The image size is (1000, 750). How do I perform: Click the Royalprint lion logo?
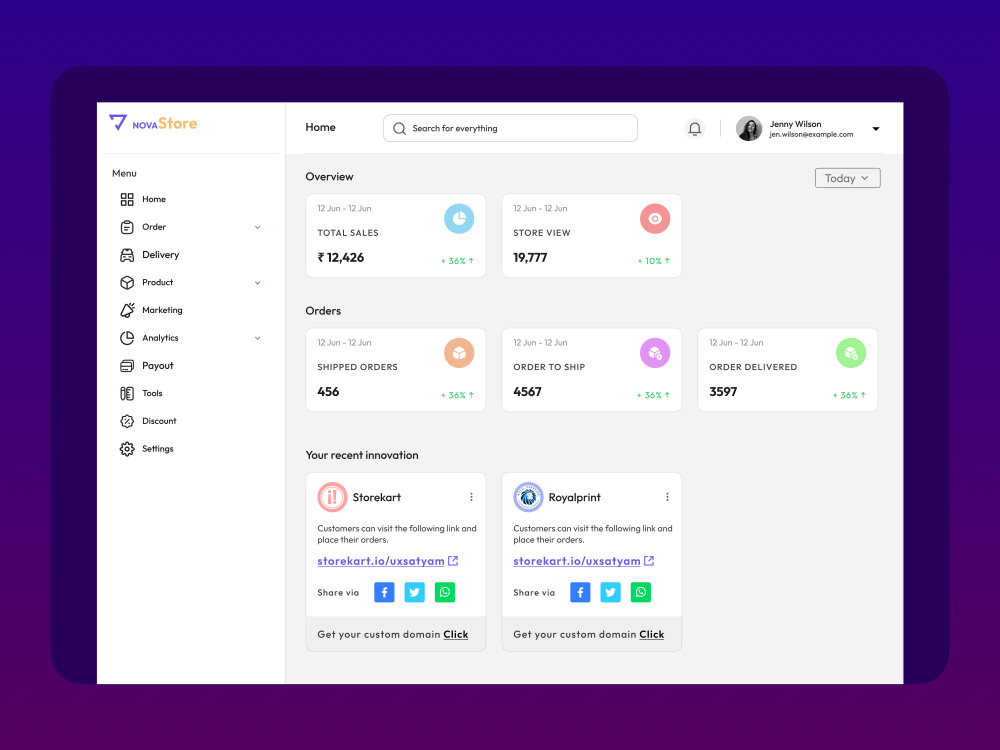point(528,497)
